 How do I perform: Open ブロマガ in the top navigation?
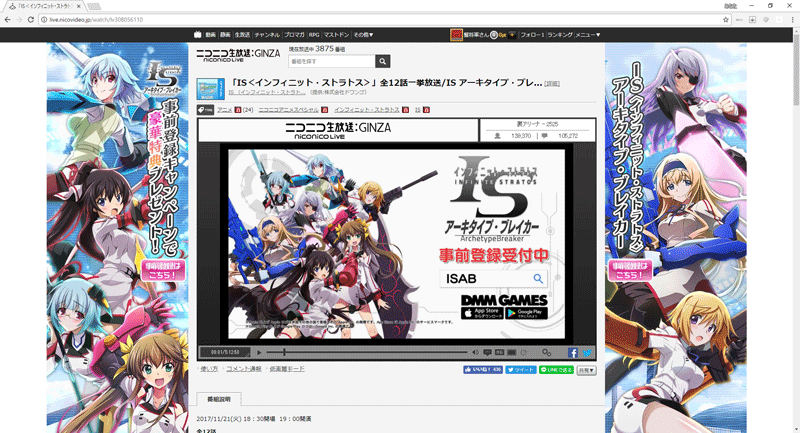point(294,35)
